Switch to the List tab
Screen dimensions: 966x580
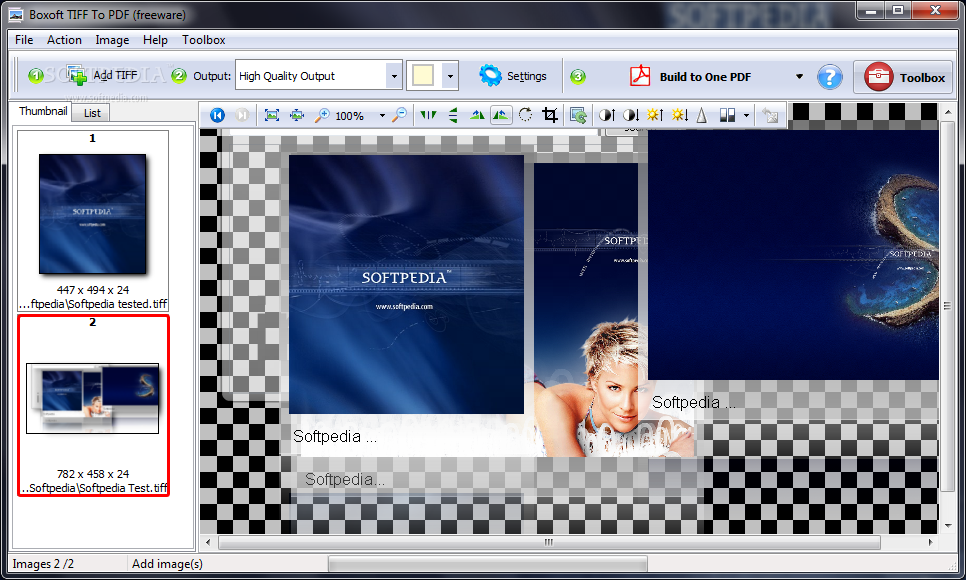pyautogui.click(x=92, y=113)
